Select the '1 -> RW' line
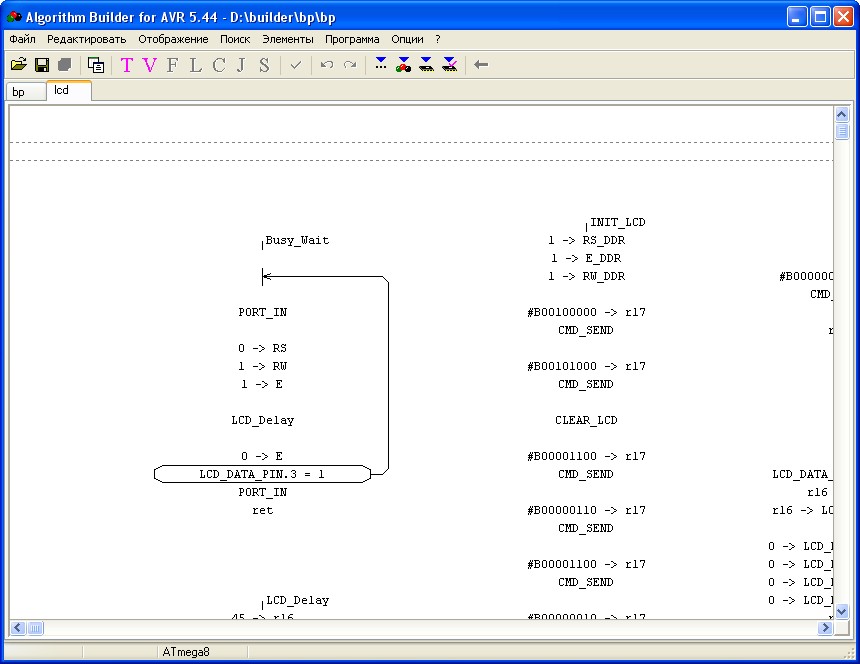This screenshot has width=860, height=664. tap(262, 366)
